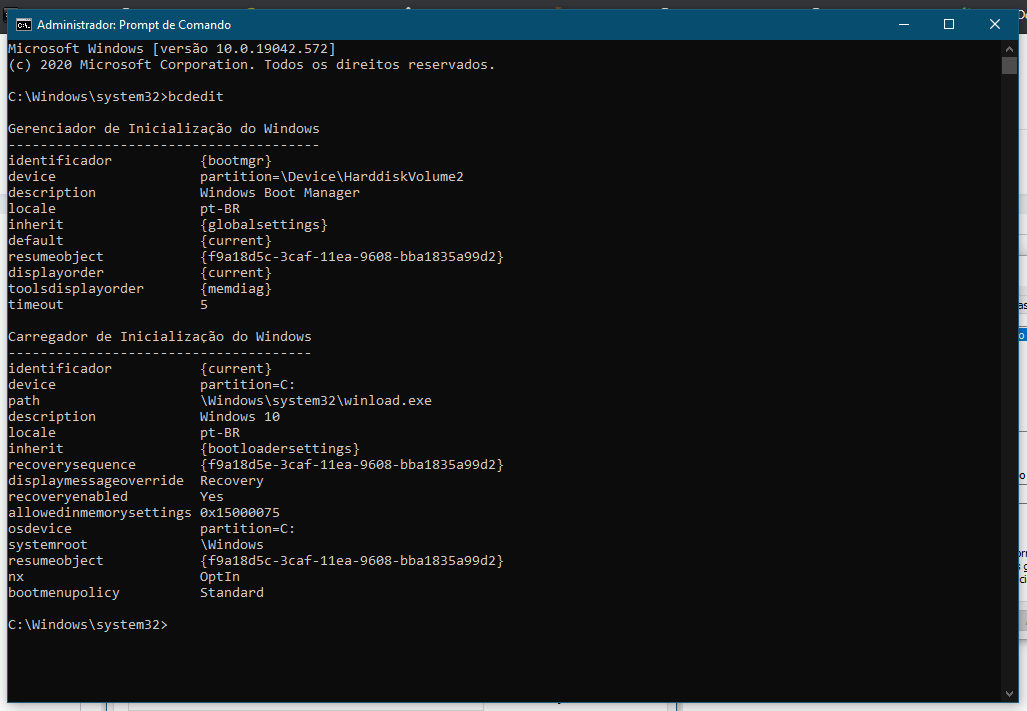Click 'Gerenciador de Inicialização do Windows' heading
The height and width of the screenshot is (711, 1027).
coord(164,129)
